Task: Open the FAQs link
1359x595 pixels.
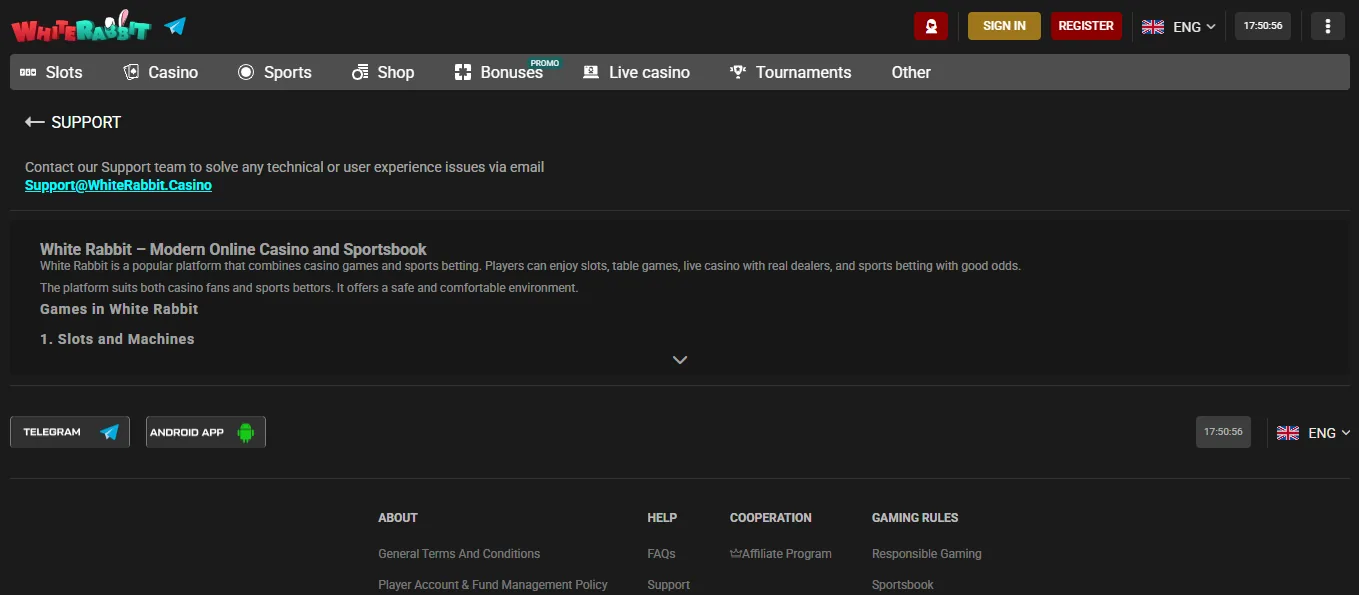Action: [661, 554]
